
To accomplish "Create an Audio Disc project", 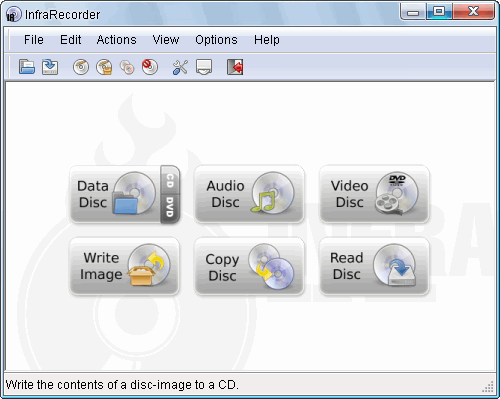I will (x=249, y=194).
